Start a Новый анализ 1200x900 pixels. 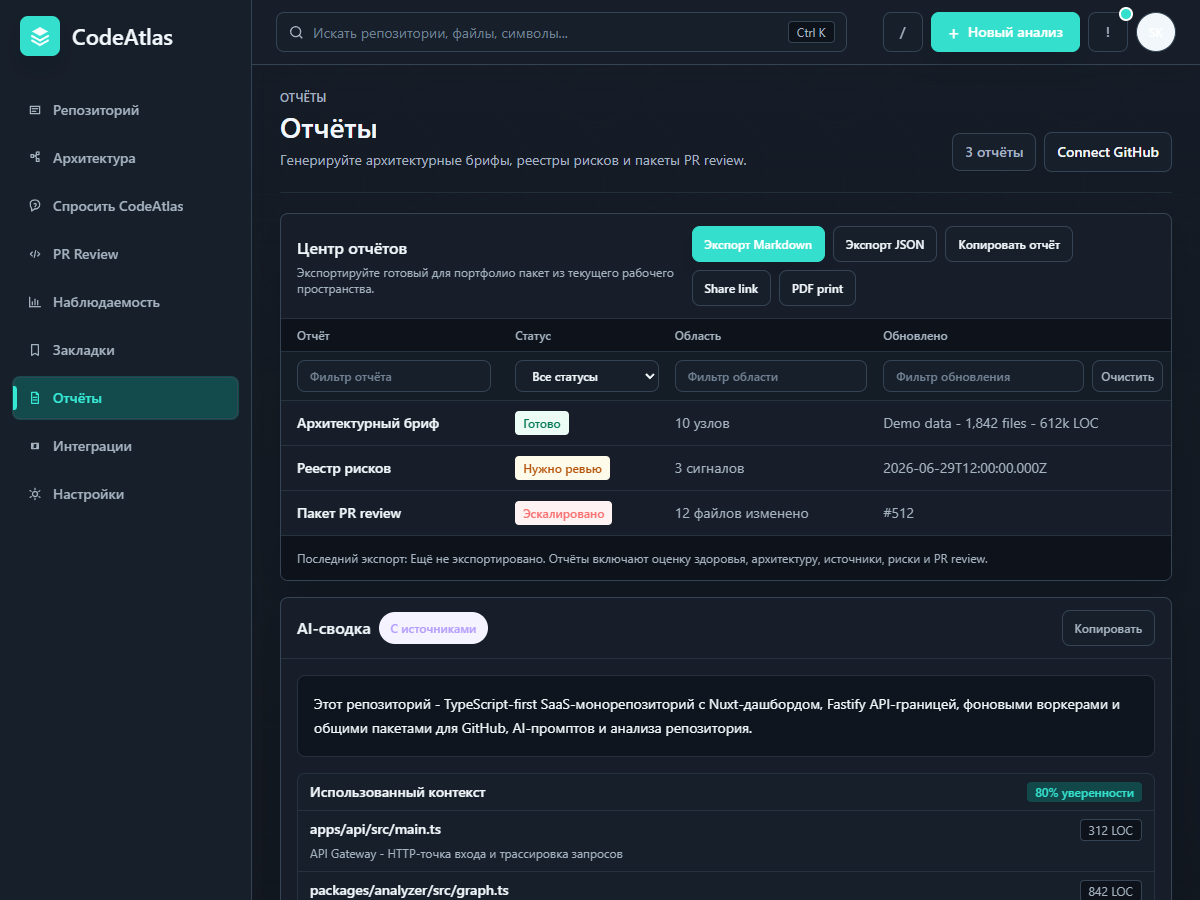point(1005,32)
